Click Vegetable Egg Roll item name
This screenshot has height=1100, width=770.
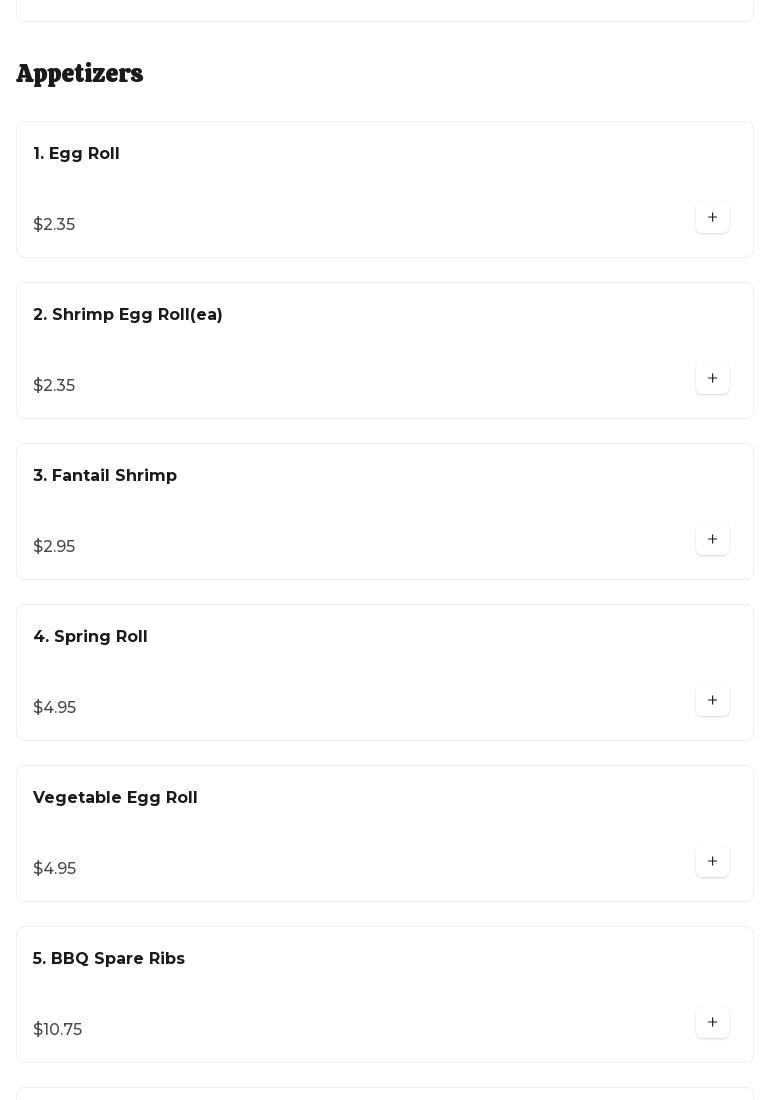coord(115,798)
